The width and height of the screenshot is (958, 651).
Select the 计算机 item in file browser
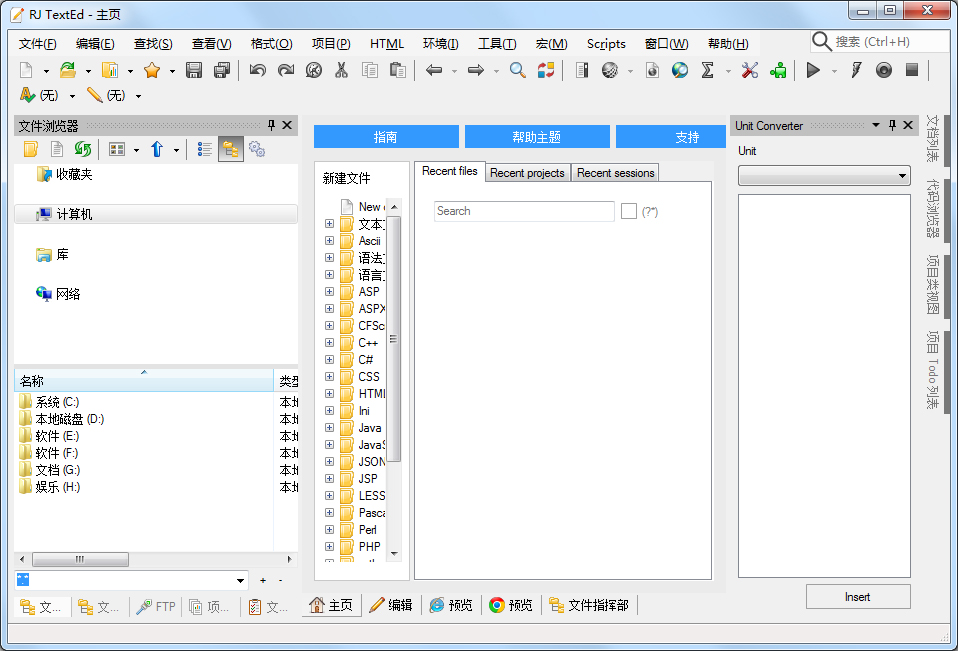[x=156, y=214]
